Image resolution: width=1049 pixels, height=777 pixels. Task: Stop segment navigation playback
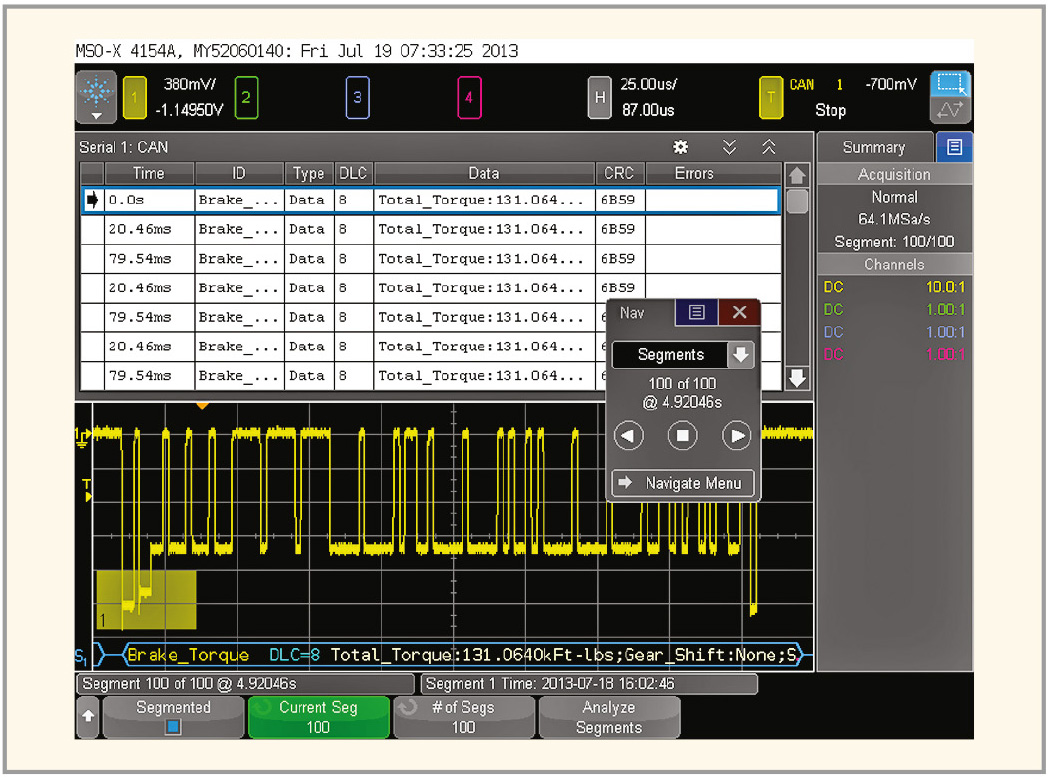(x=683, y=436)
